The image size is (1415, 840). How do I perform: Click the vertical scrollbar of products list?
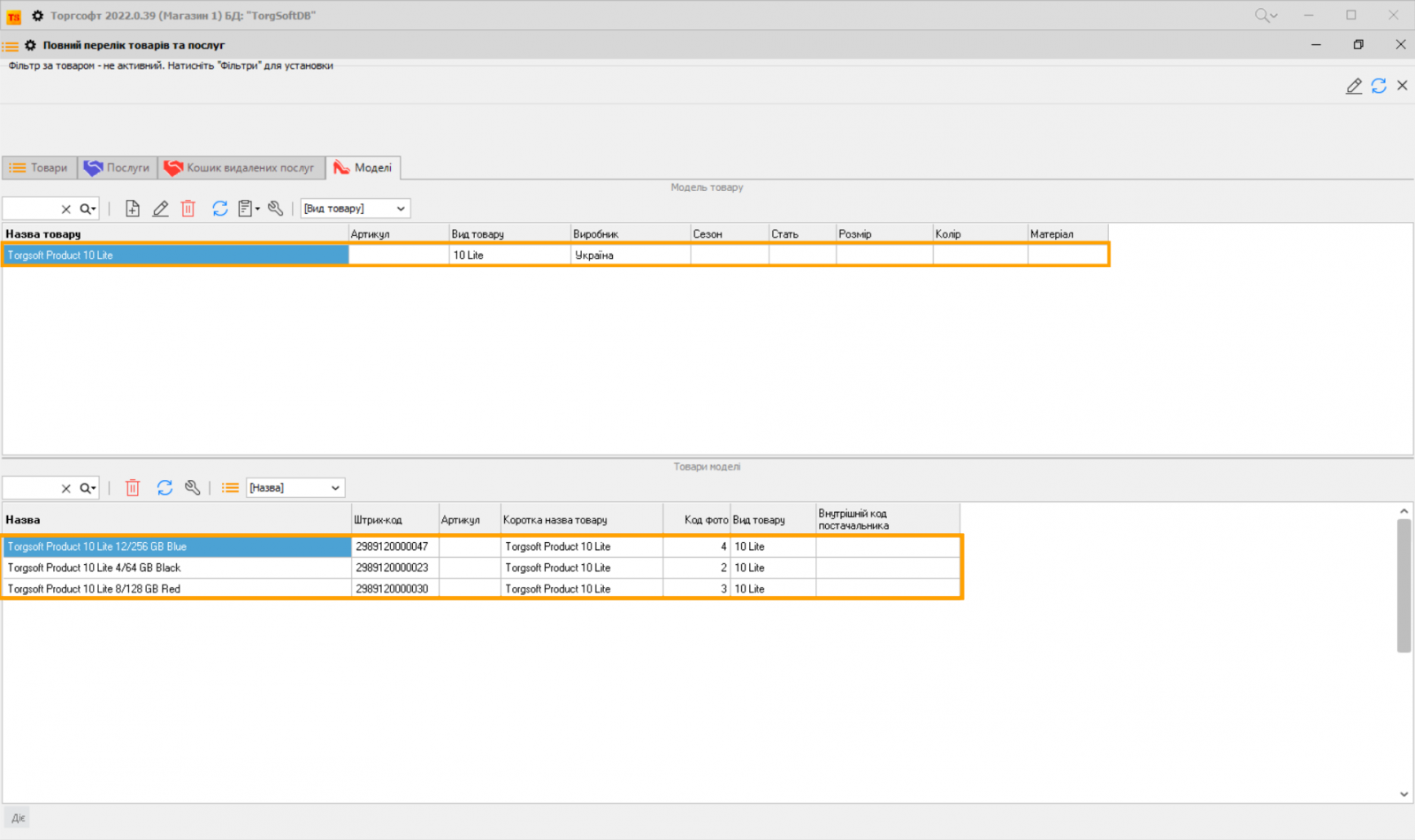[x=1404, y=585]
